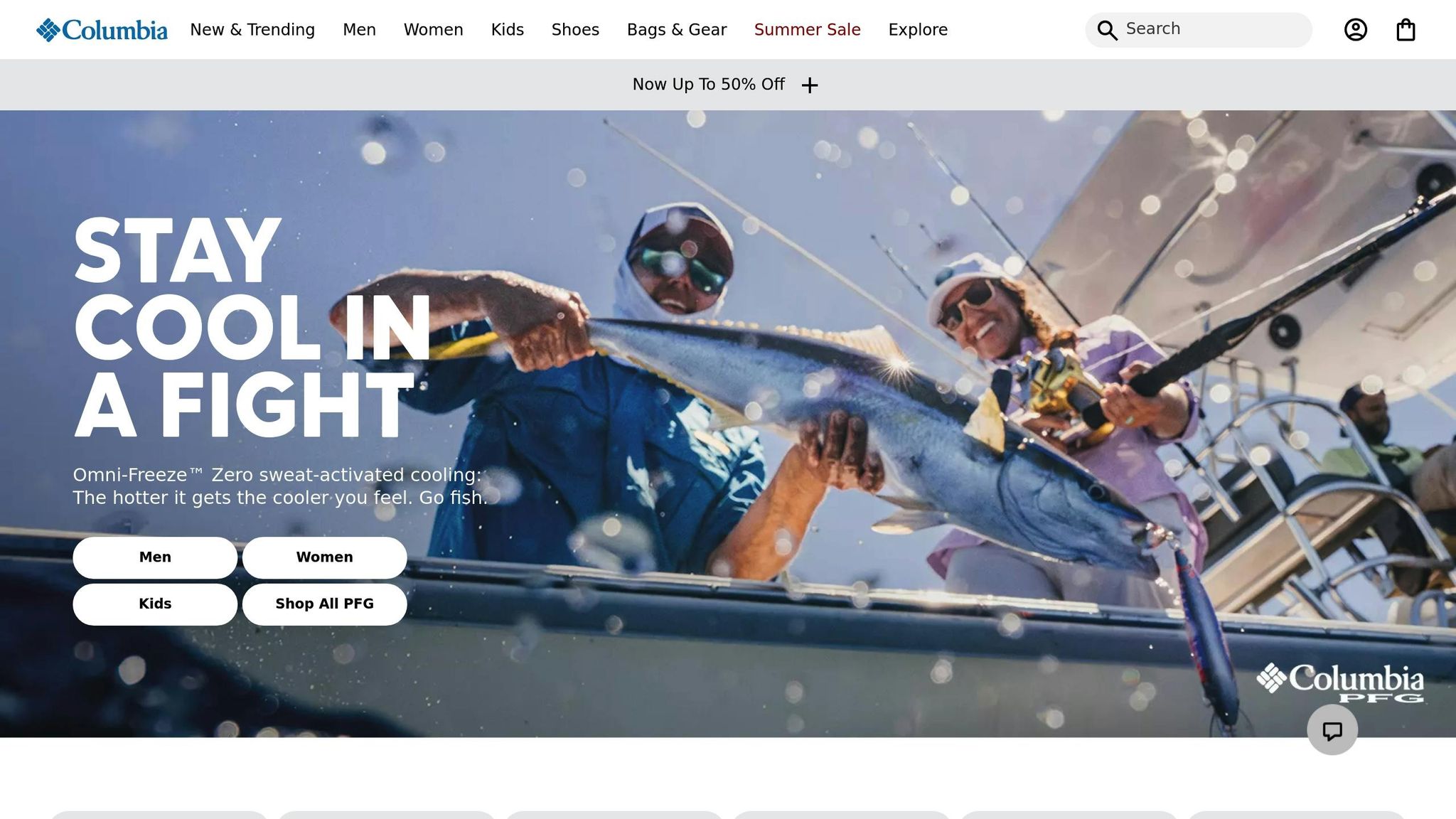Open the New & Trending menu

coord(252,30)
